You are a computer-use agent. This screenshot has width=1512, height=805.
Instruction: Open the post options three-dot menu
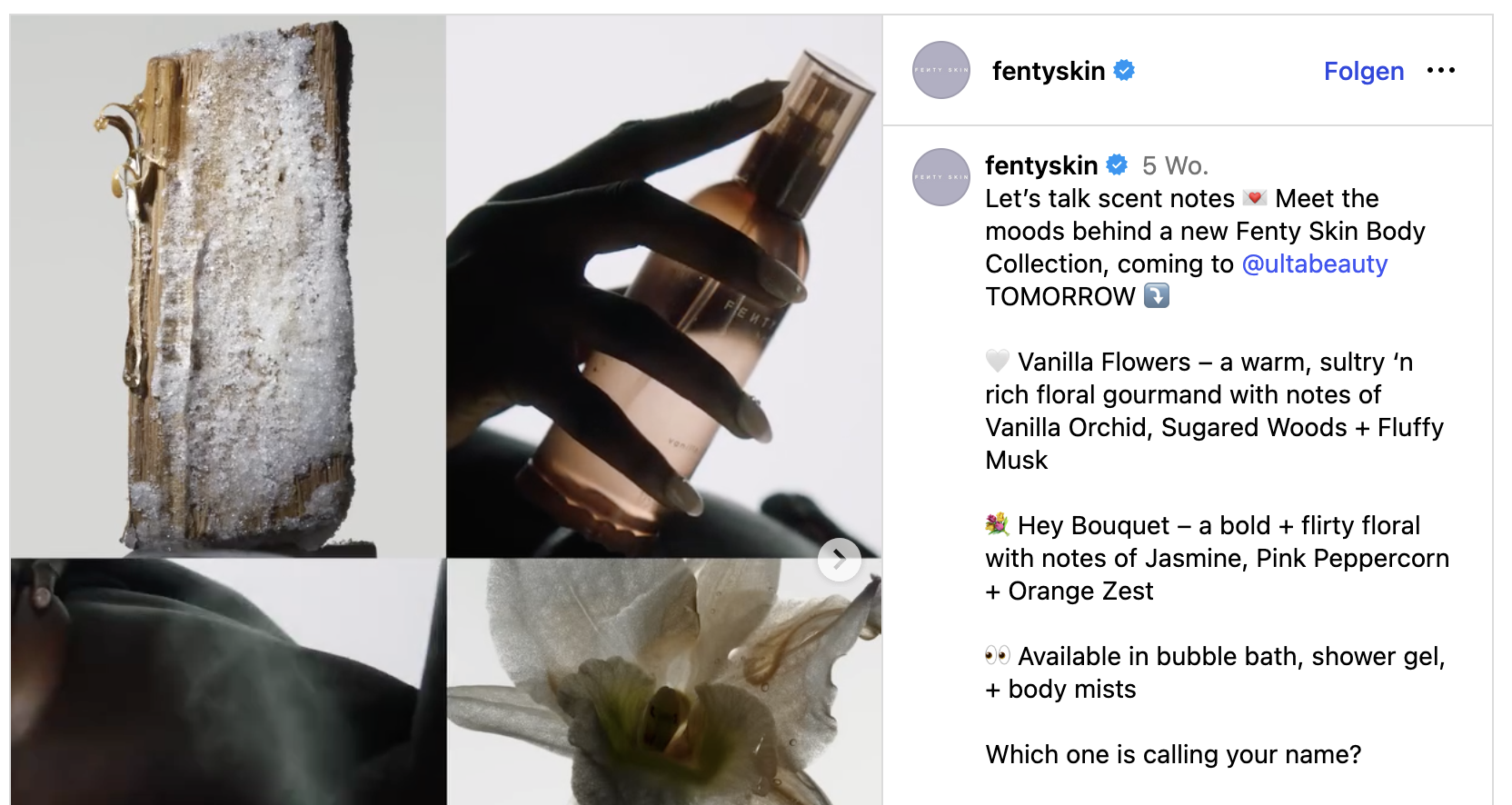pos(1443,70)
